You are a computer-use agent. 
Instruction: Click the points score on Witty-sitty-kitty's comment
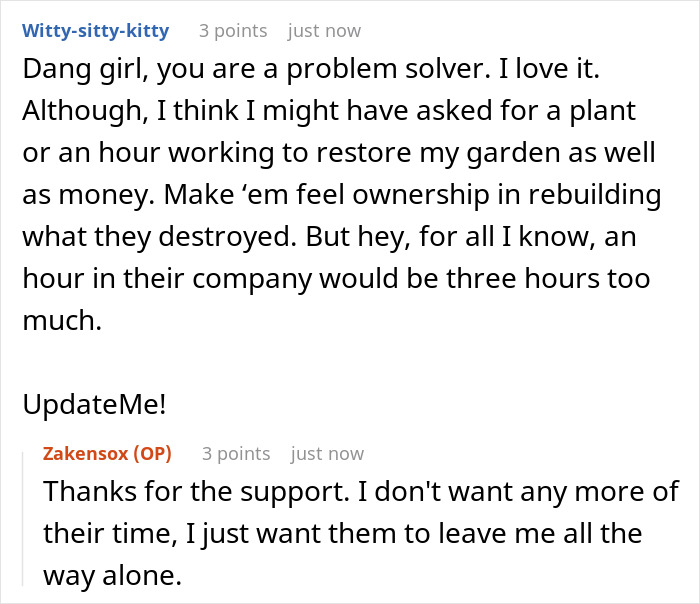(233, 31)
